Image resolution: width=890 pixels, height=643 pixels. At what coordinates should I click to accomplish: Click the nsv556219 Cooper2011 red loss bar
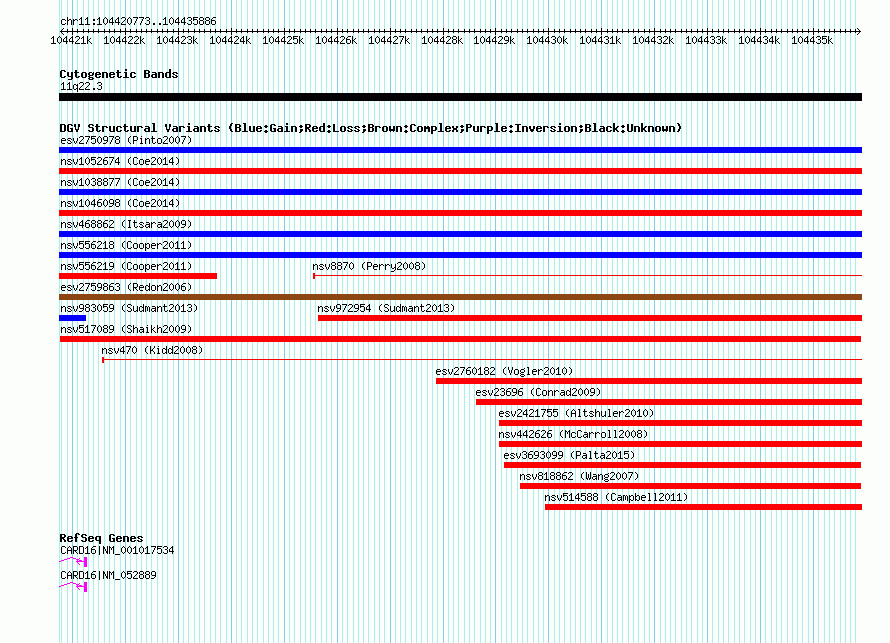pos(138,276)
